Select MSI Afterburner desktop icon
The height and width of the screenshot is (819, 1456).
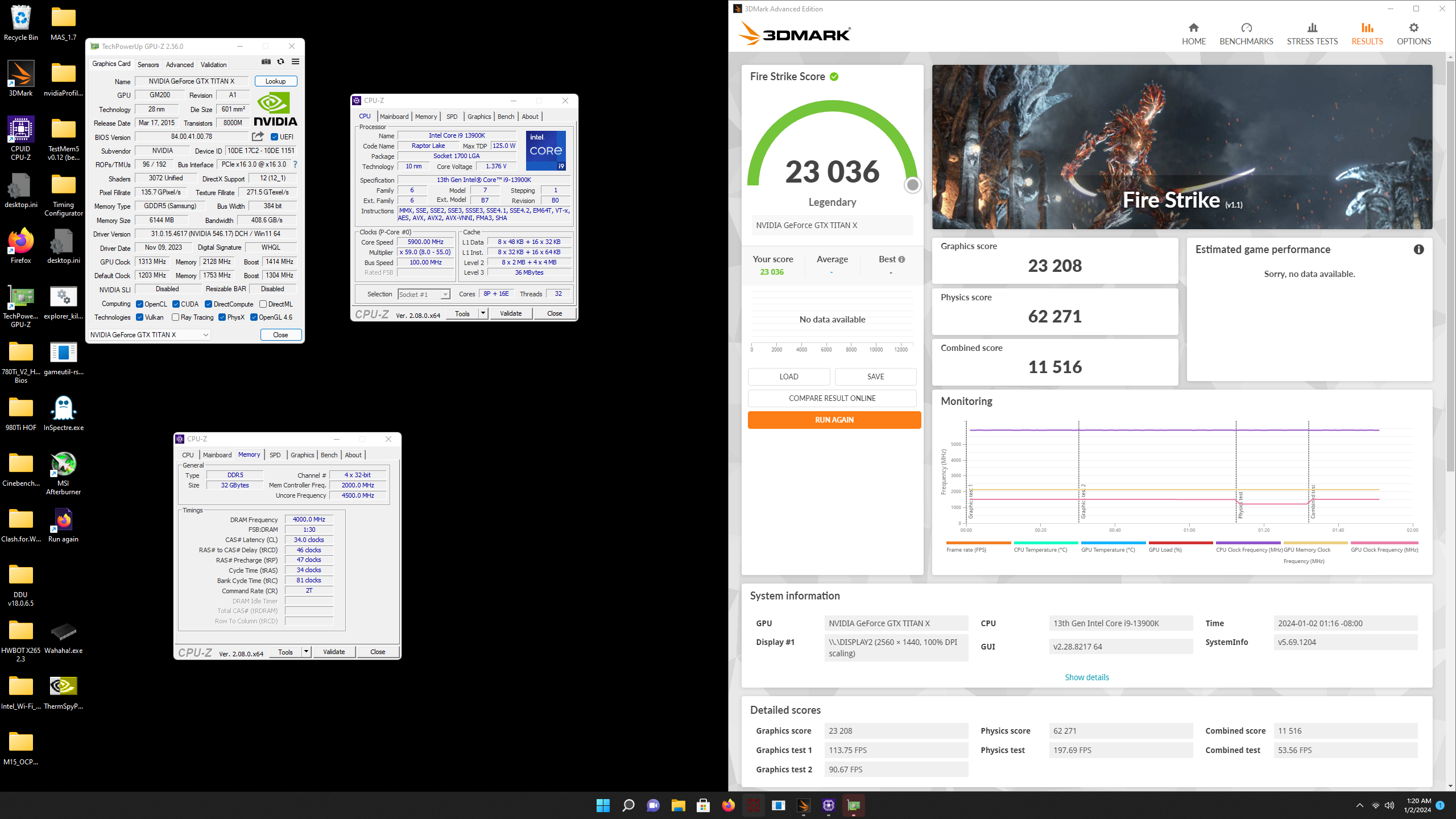[x=63, y=473]
